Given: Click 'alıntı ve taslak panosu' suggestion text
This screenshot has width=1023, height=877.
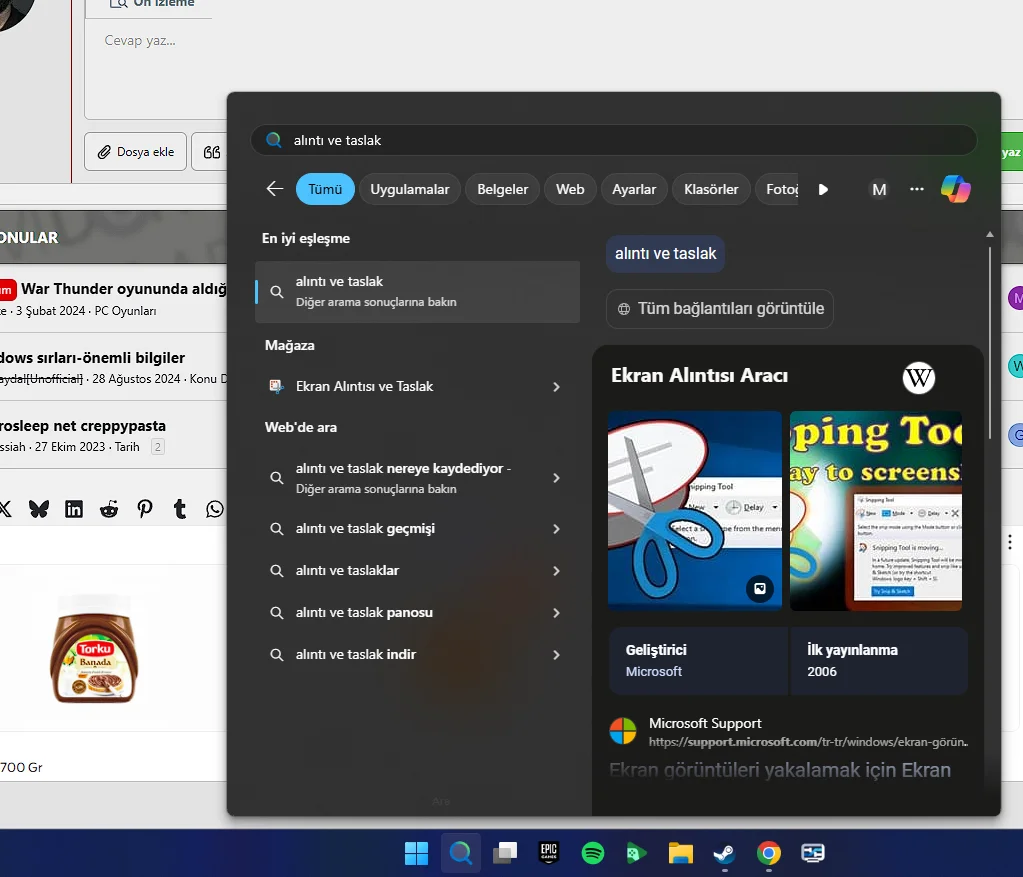Looking at the screenshot, I should (x=364, y=613).
